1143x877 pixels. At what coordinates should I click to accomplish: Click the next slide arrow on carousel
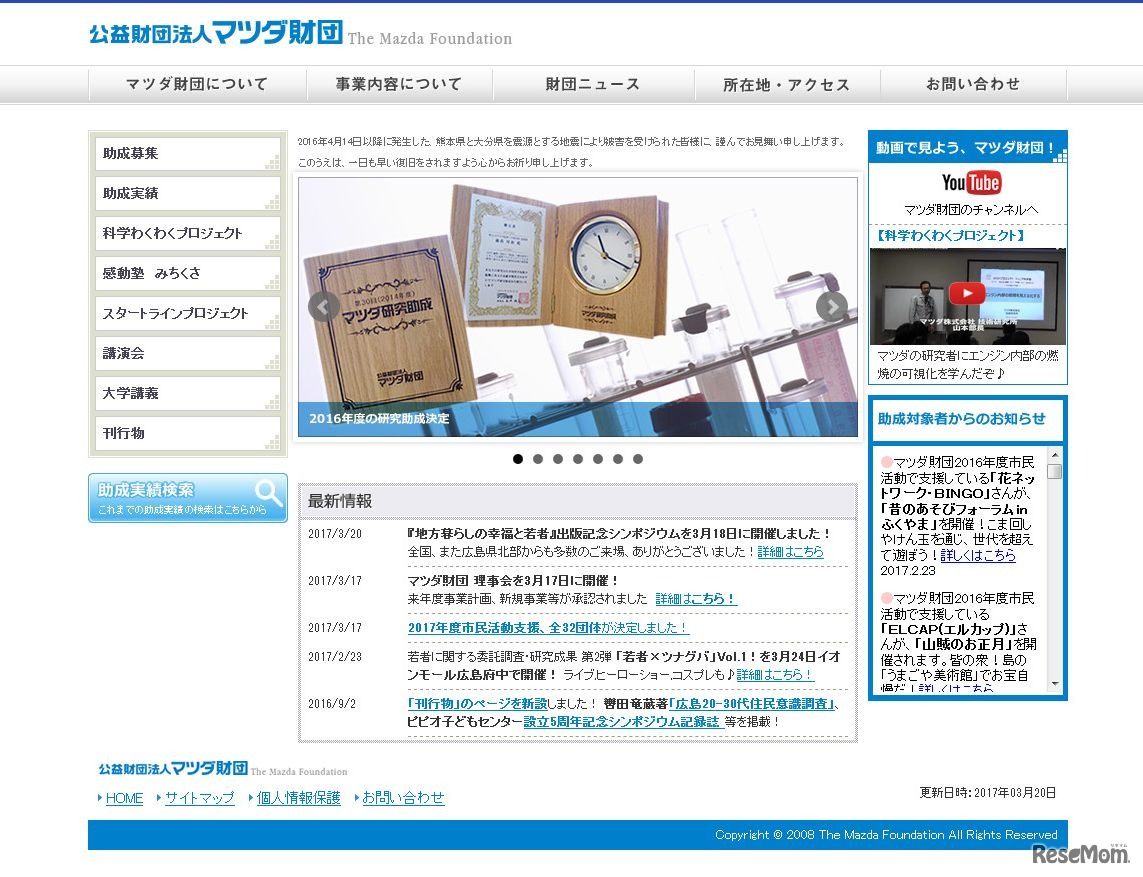pyautogui.click(x=831, y=307)
